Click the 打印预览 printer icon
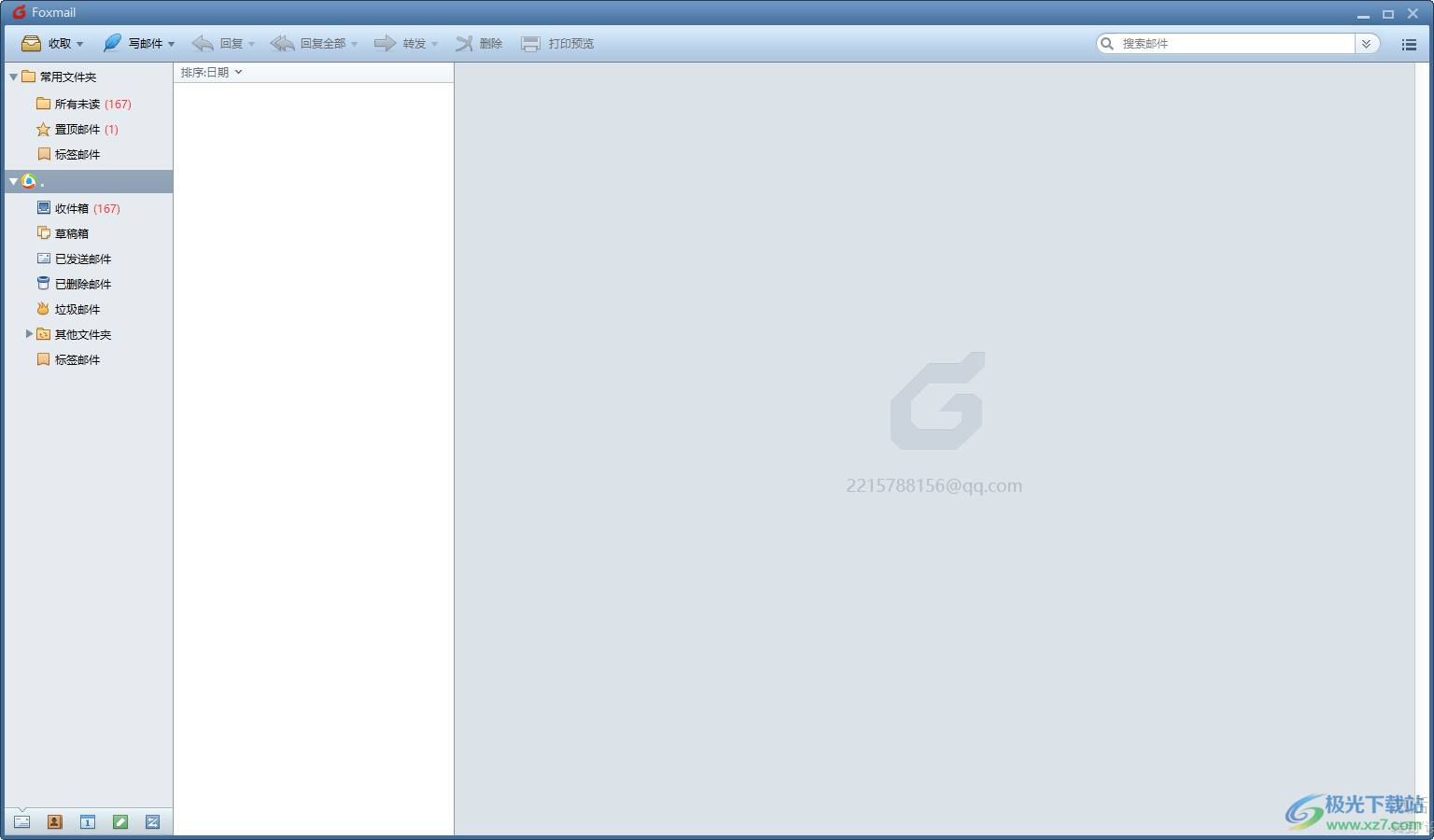The height and width of the screenshot is (840, 1434). [530, 44]
